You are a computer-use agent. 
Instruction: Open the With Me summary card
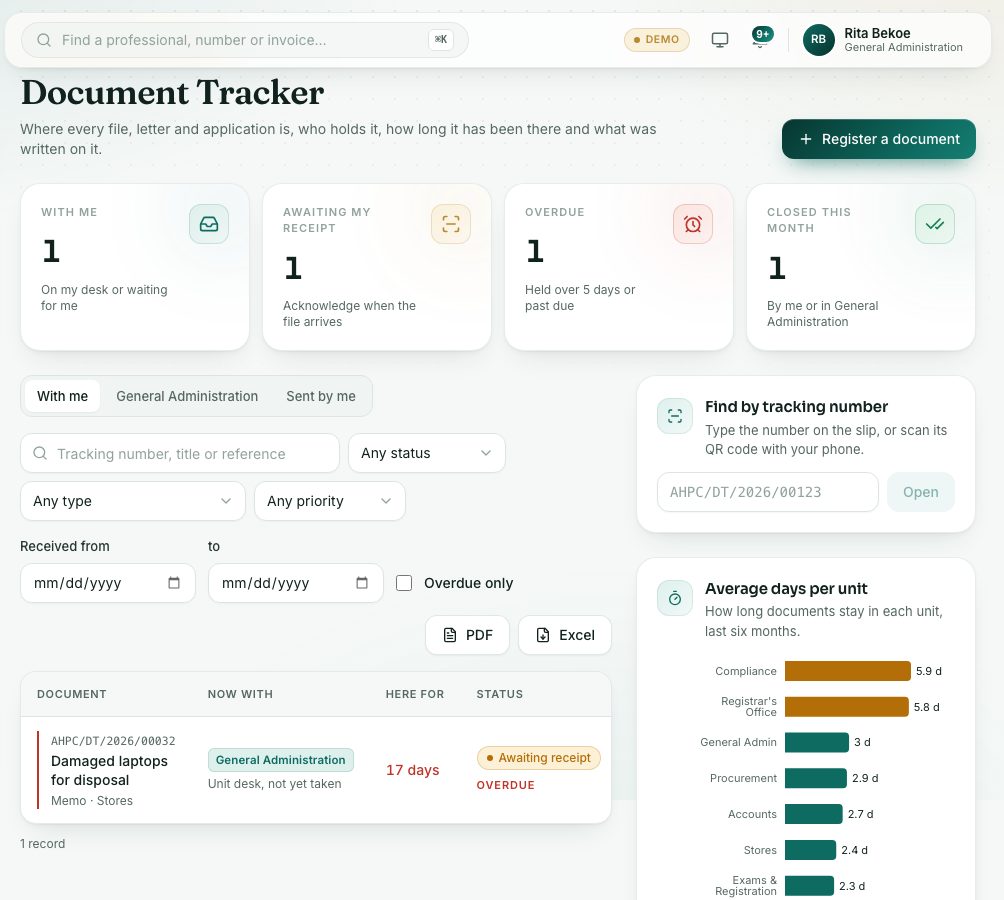click(135, 267)
